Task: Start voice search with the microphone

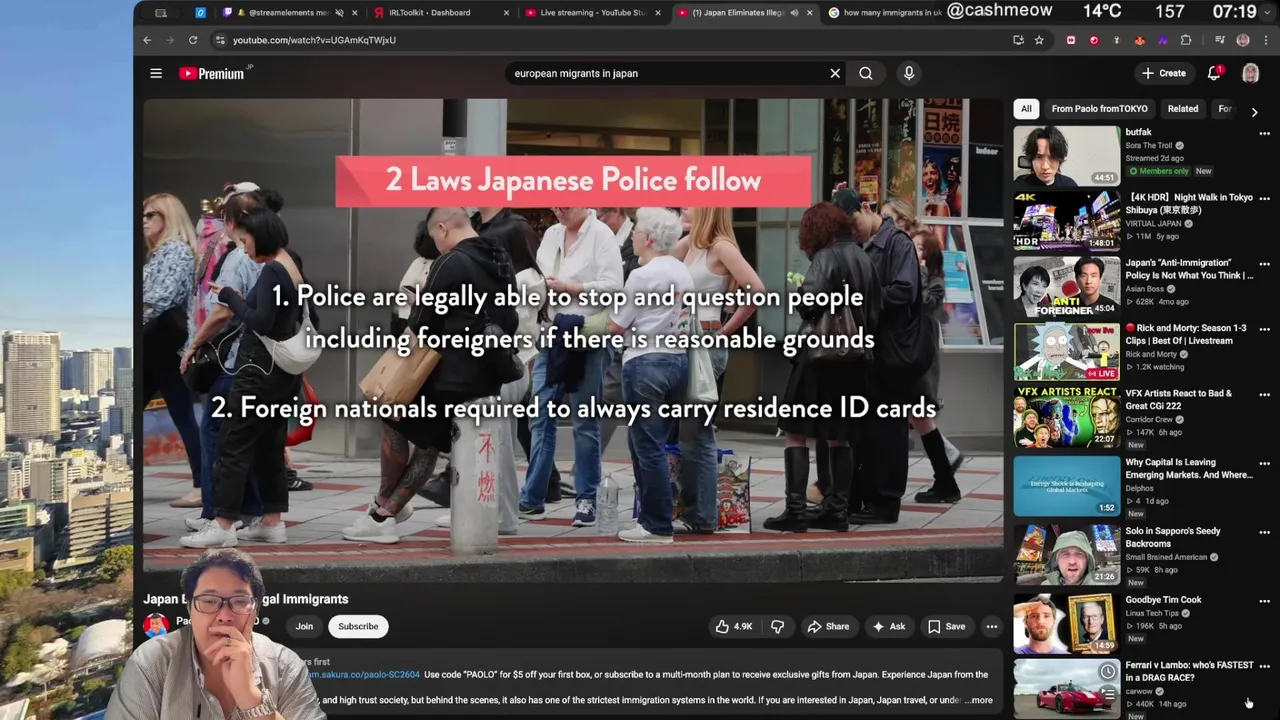Action: coord(909,73)
